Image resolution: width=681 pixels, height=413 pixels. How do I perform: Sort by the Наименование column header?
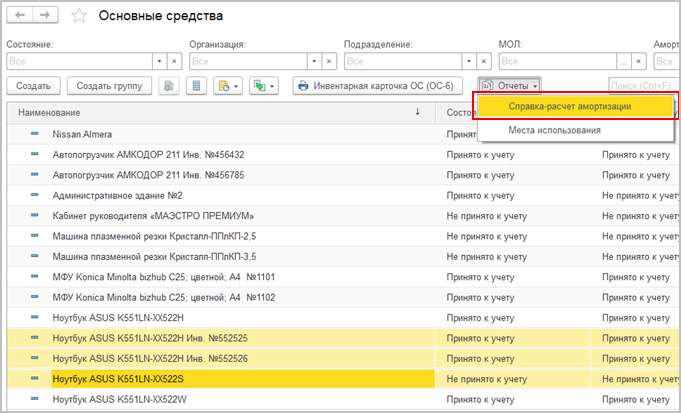tap(221, 112)
